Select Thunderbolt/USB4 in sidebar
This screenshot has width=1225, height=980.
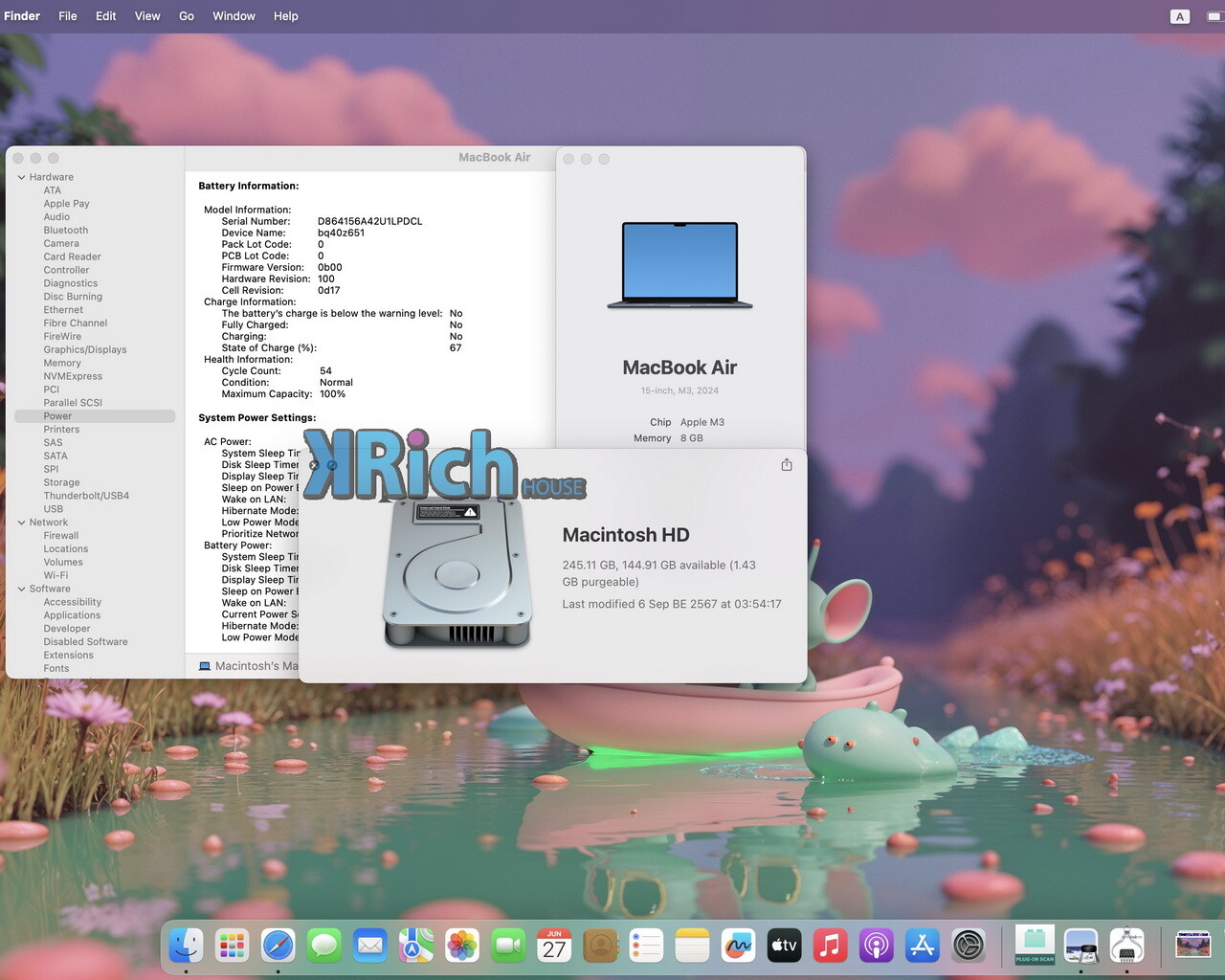pos(86,496)
